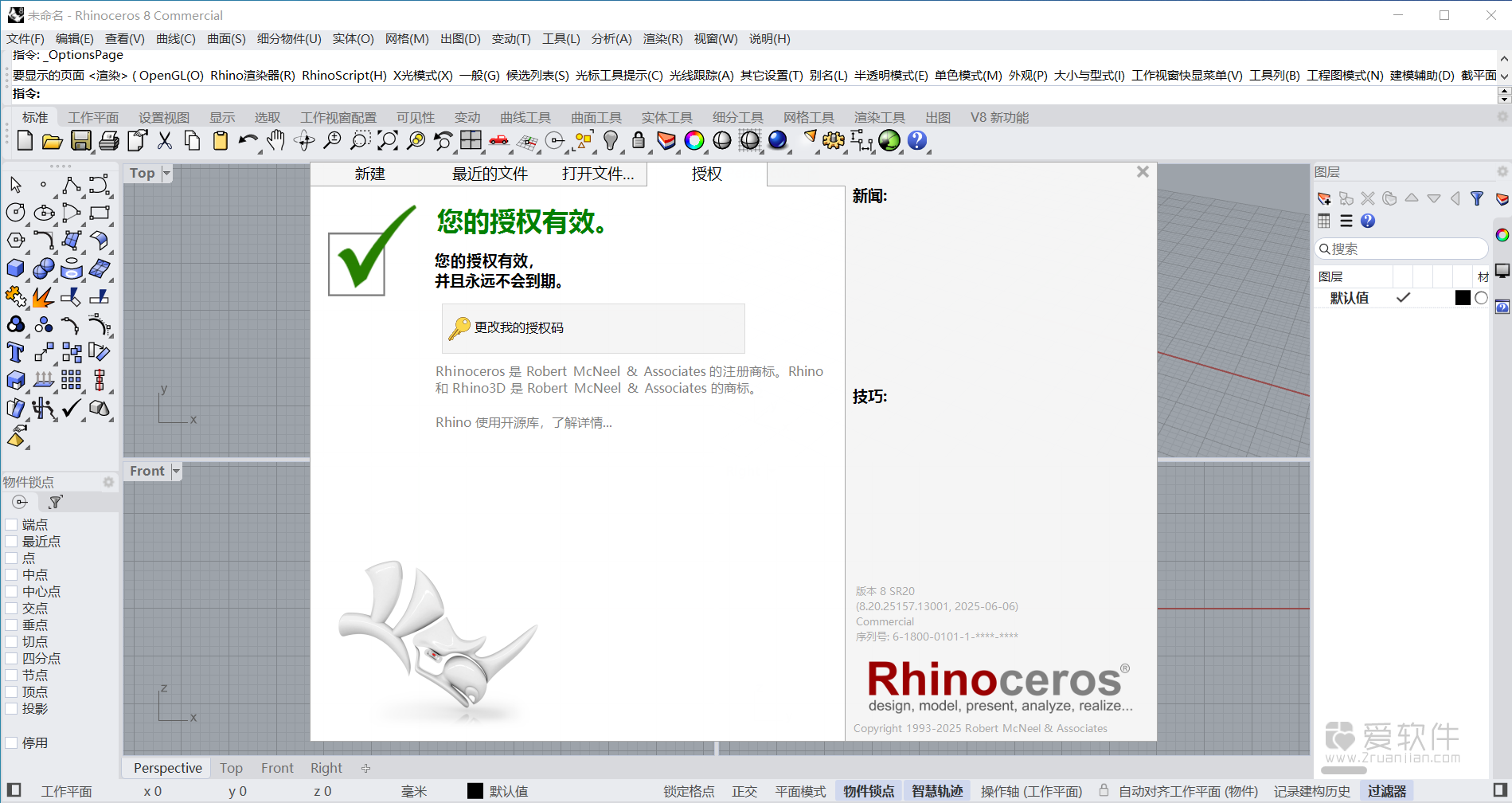The image size is (1512, 803).
Task: Click the 更改我的授权码 button
Action: click(x=593, y=328)
